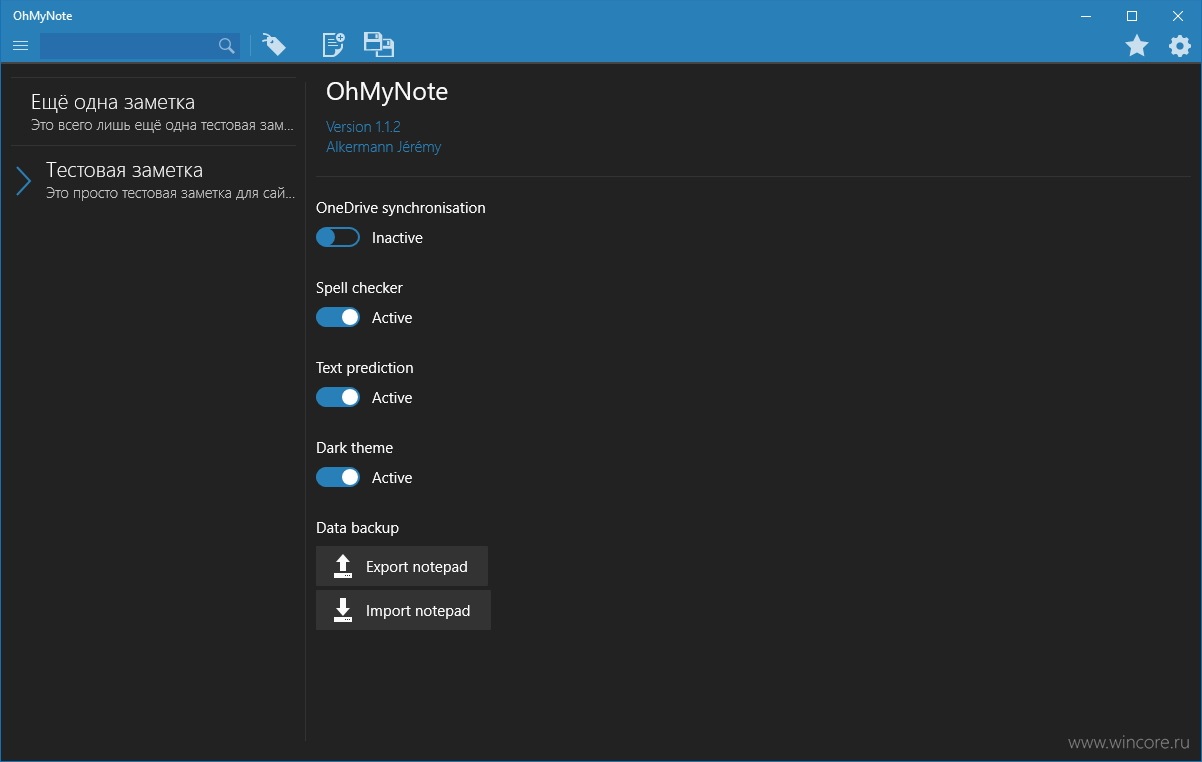The height and width of the screenshot is (762, 1202).
Task: Click Export notepad button
Action: (402, 566)
